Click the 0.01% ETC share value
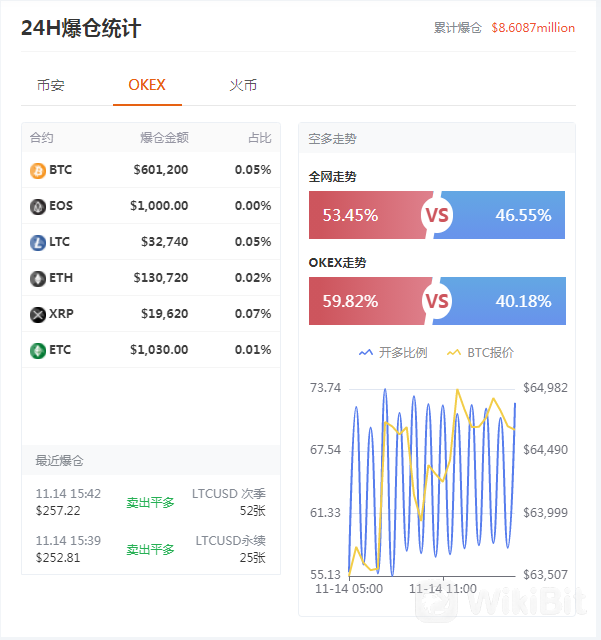The width and height of the screenshot is (601, 640). [x=253, y=349]
